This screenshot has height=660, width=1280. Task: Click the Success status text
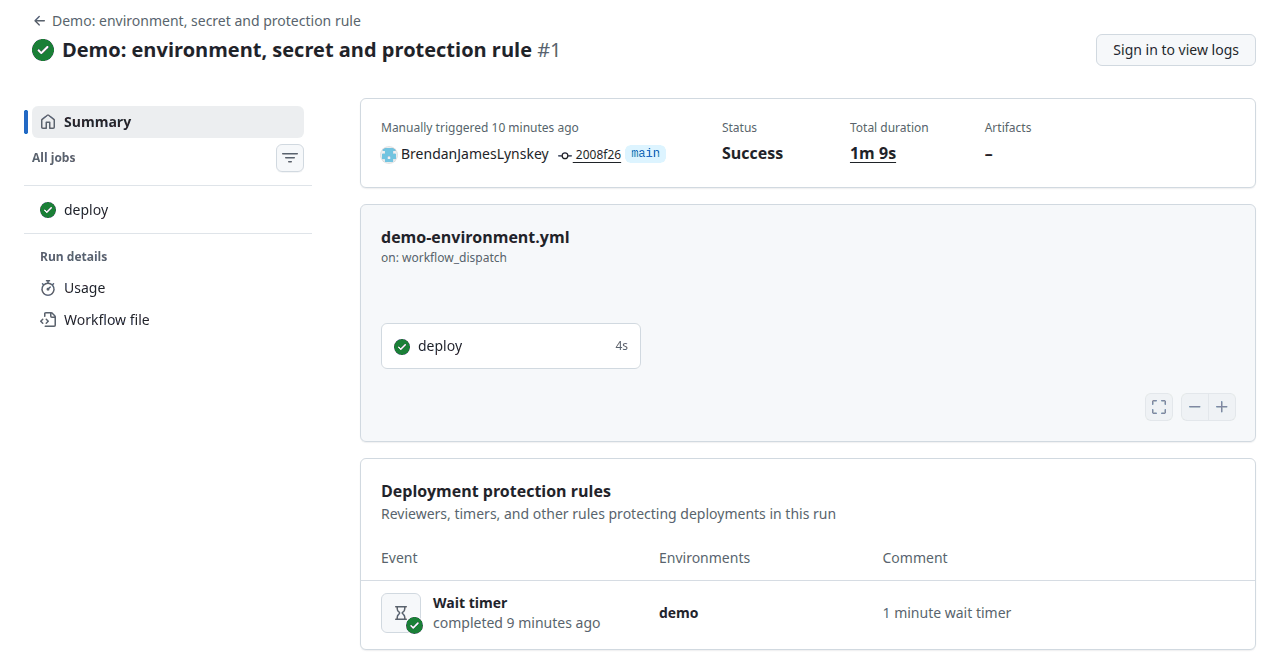point(752,154)
